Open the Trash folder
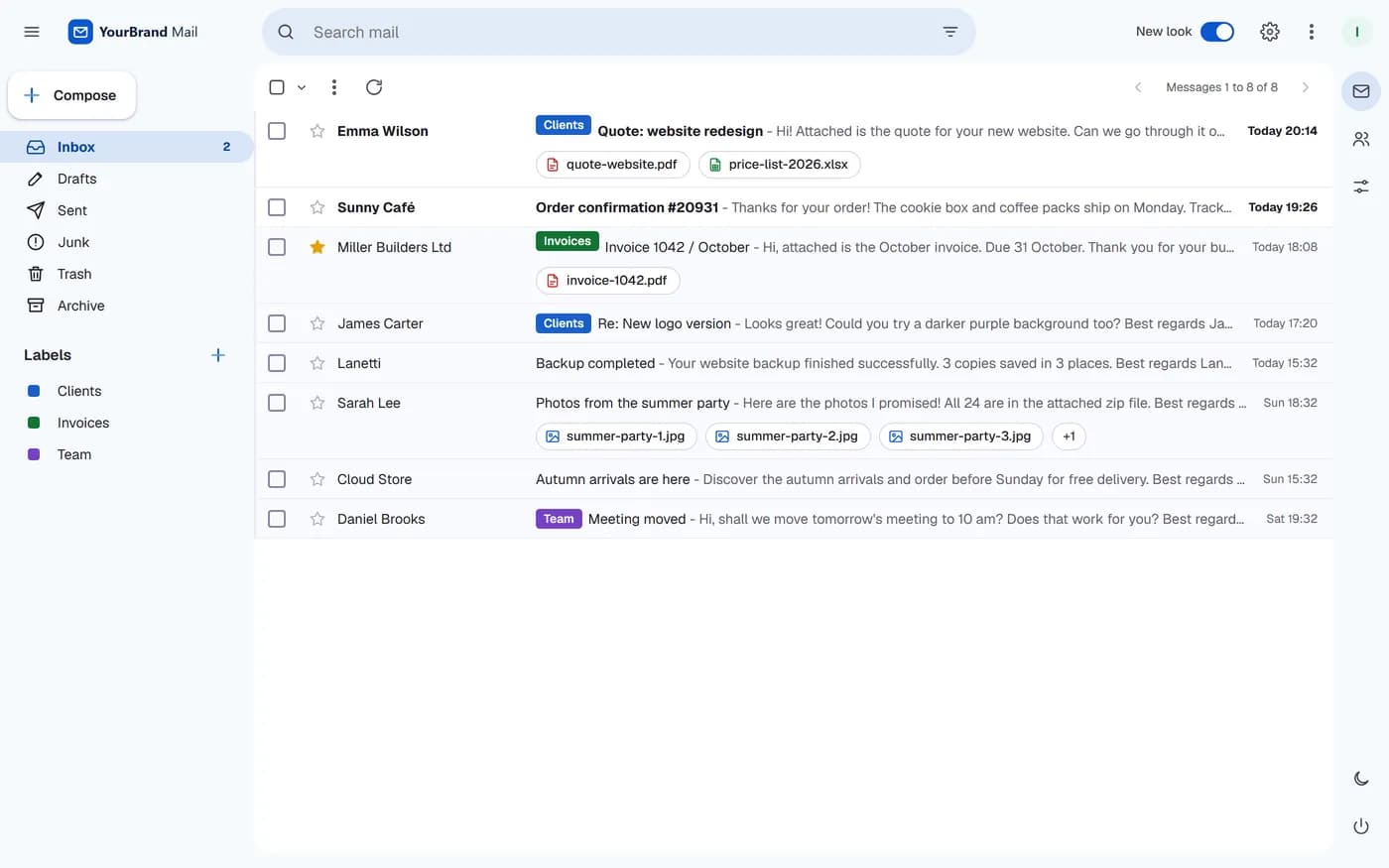The width and height of the screenshot is (1389, 868). tap(127, 274)
